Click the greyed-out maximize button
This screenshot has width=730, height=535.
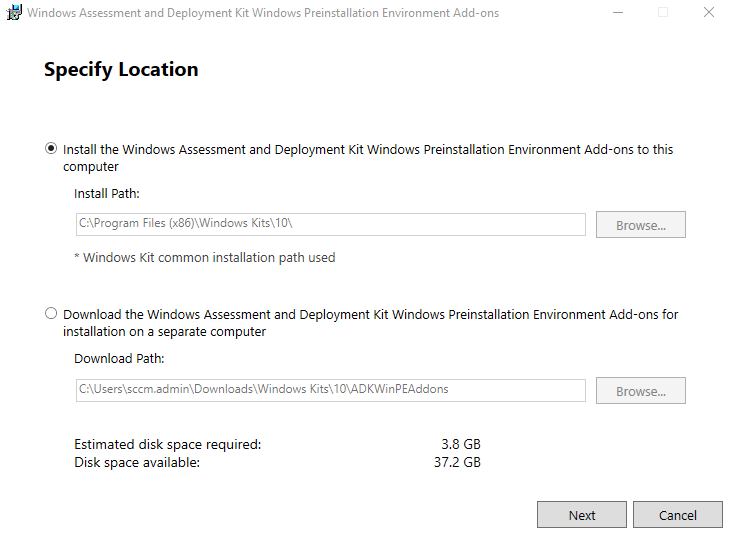(x=662, y=13)
